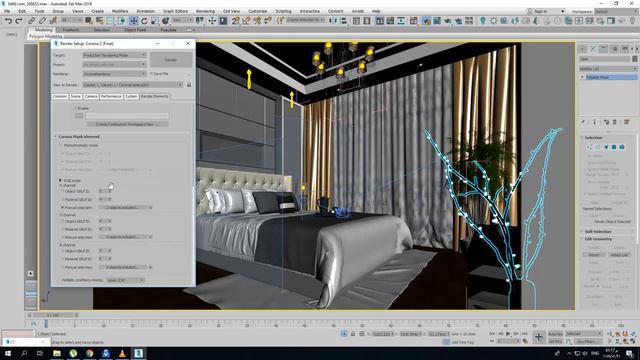Select B channel Manual selection radio
The width and height of the screenshot is (640, 360).
[x=62, y=267]
